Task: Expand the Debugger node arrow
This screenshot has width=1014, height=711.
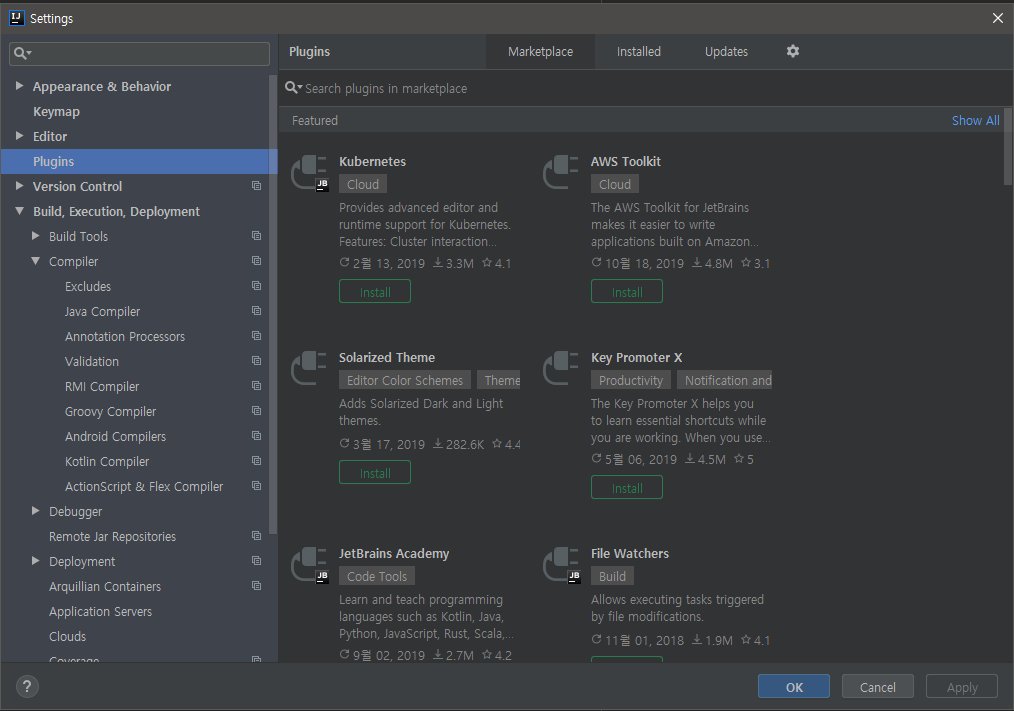Action: tap(36, 511)
